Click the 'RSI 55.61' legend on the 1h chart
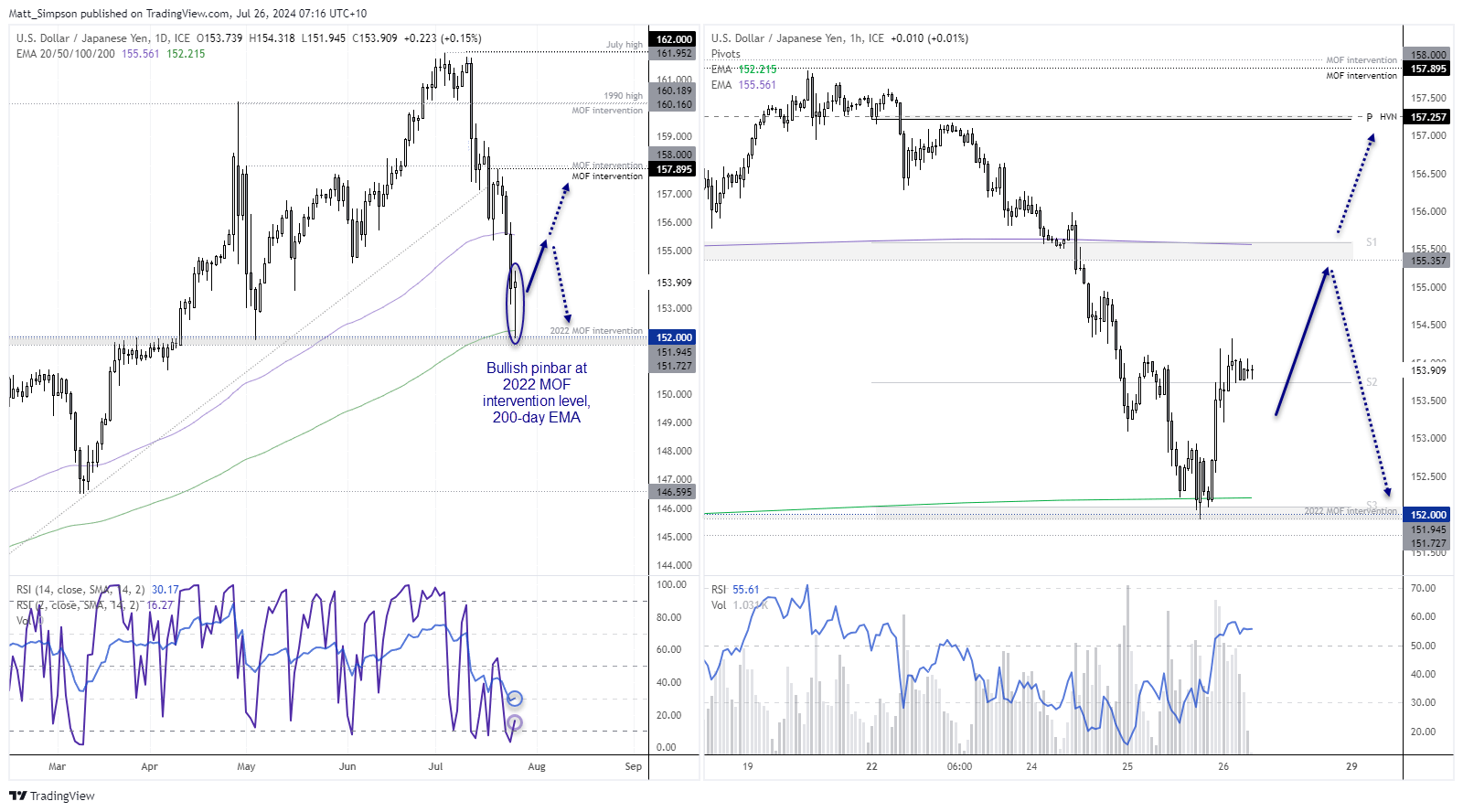 pyautogui.click(x=735, y=590)
